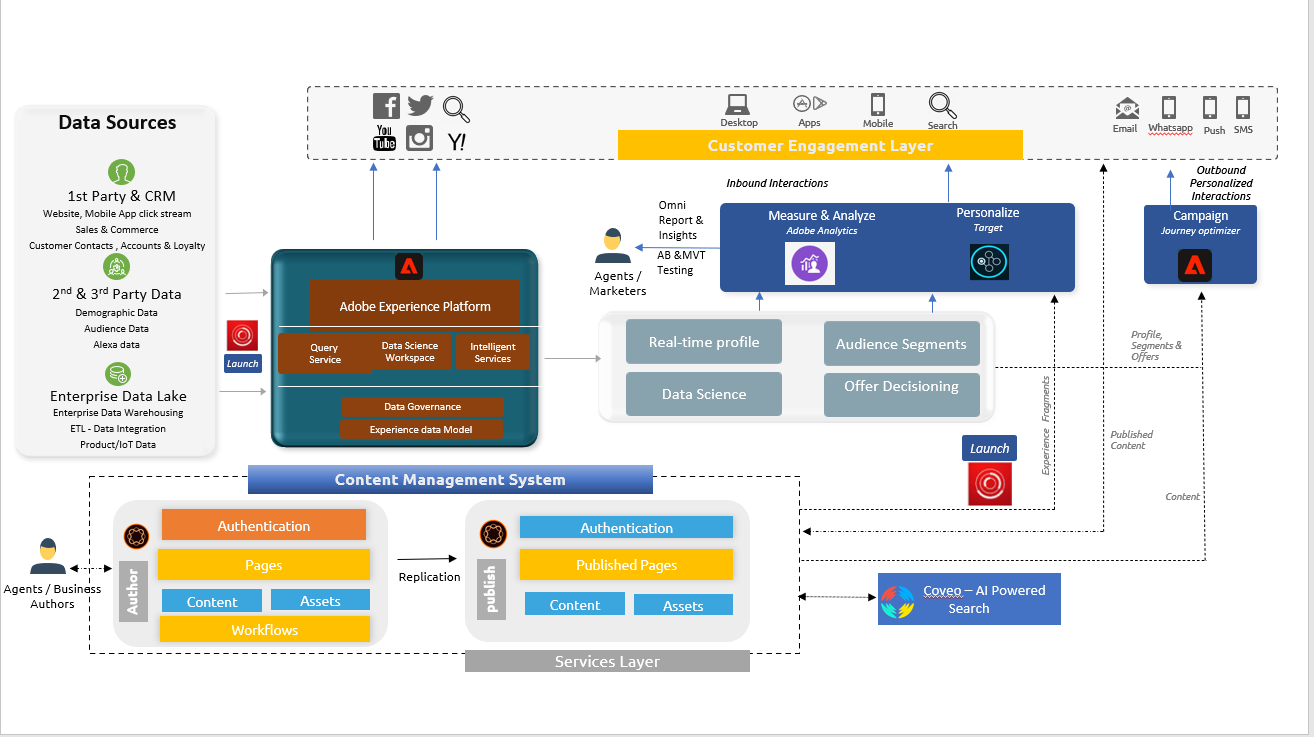This screenshot has height=737, width=1314.
Task: Click the Content Management System banner
Action: [x=450, y=480]
